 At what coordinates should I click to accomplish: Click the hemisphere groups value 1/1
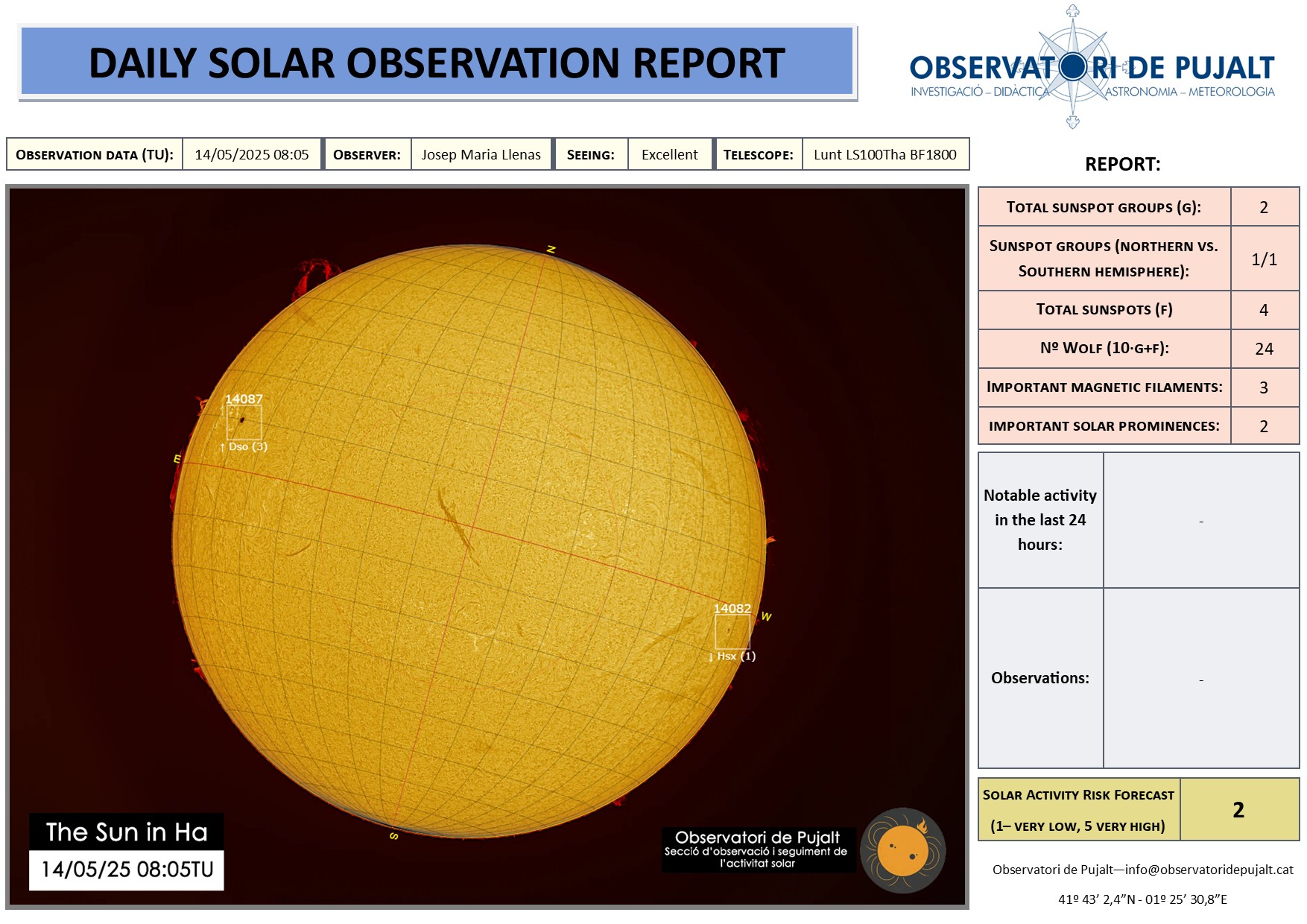1265,259
